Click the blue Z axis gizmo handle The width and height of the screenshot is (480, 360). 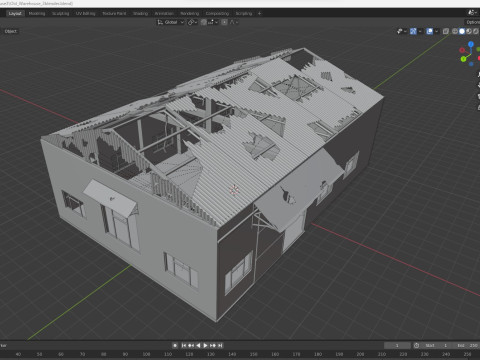pyautogui.click(x=471, y=44)
